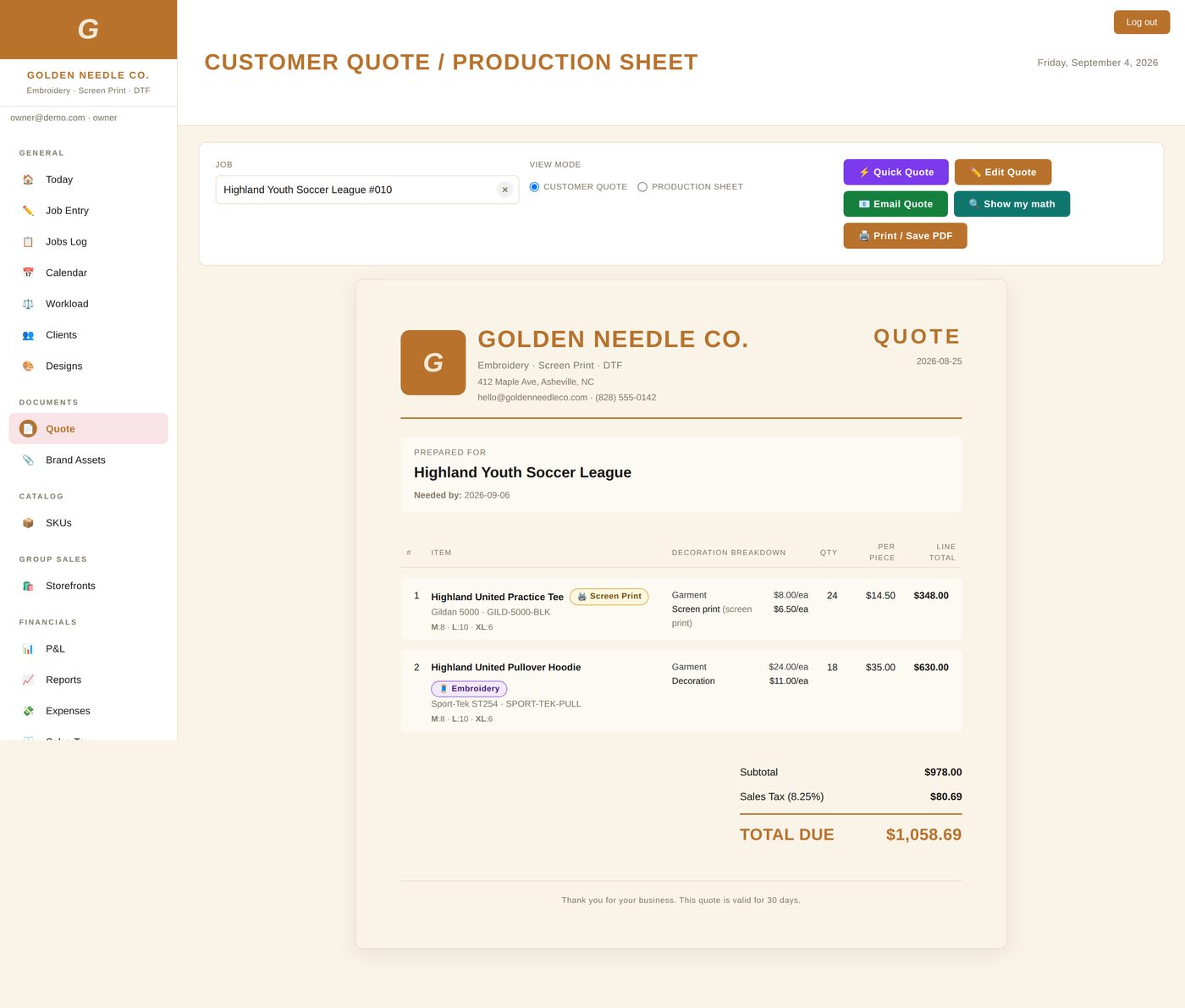1185x1008 pixels.
Task: Go to Jobs Log
Action: point(88,242)
